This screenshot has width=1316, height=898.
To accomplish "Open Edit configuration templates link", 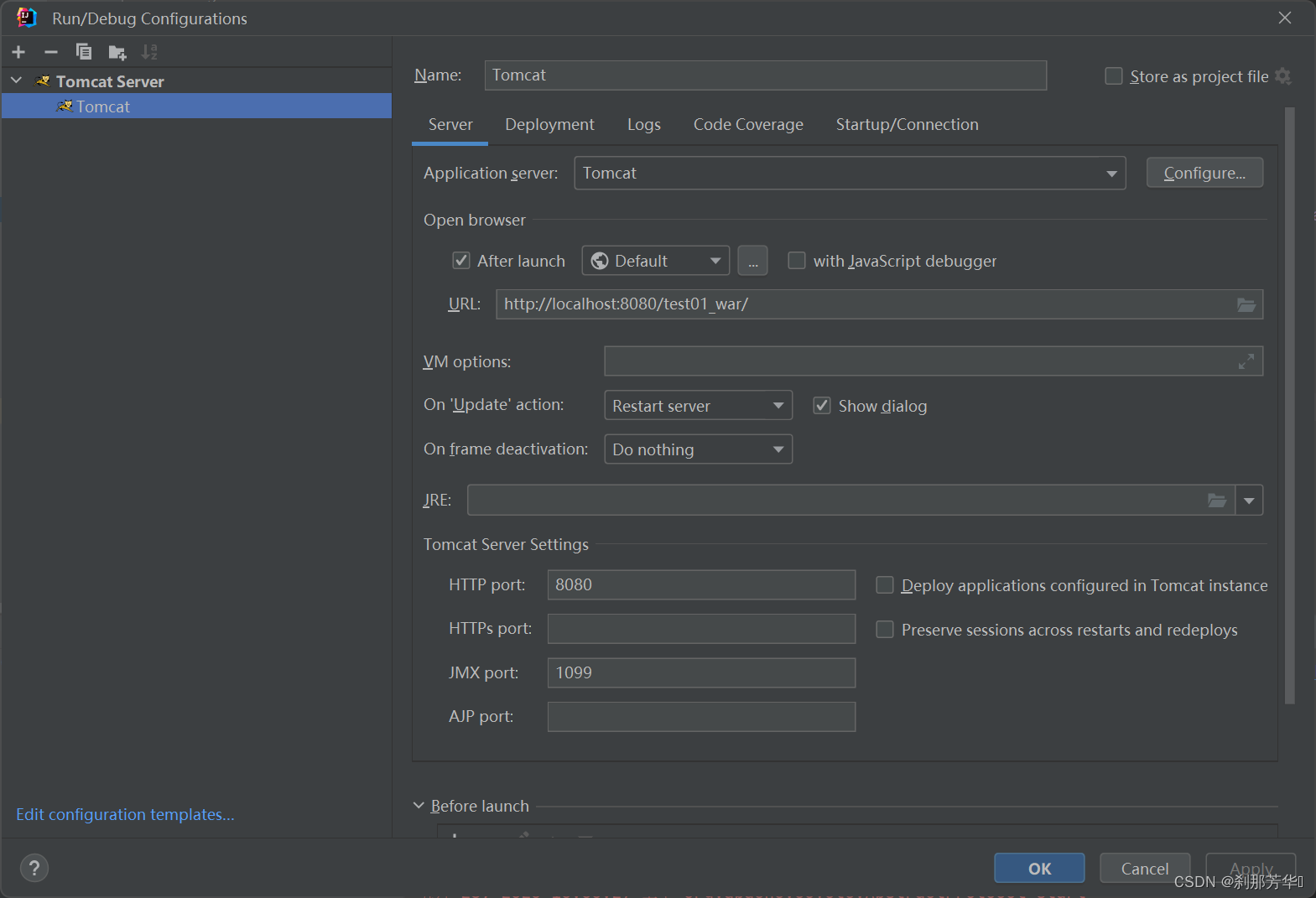I will (125, 814).
